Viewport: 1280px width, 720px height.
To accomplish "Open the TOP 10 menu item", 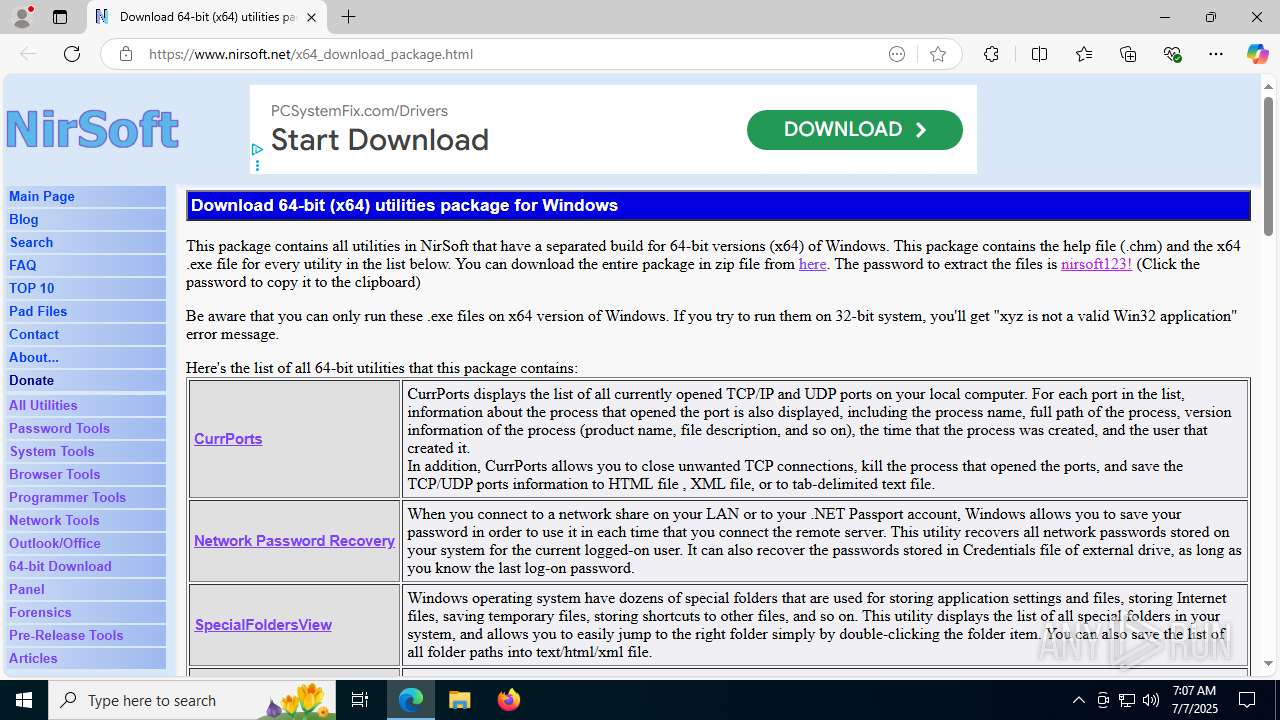I will coord(32,288).
